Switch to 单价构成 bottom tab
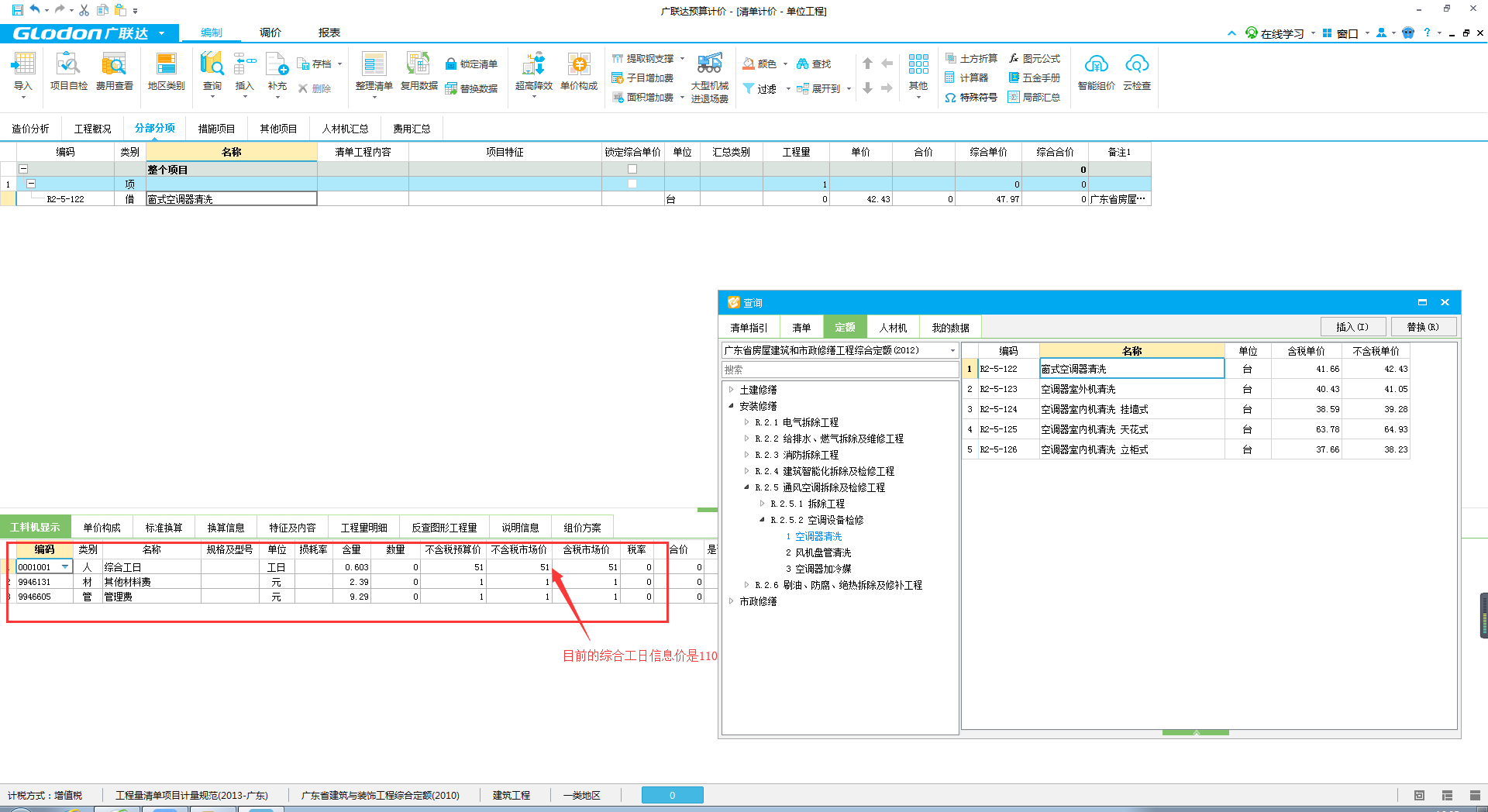 pos(102,528)
